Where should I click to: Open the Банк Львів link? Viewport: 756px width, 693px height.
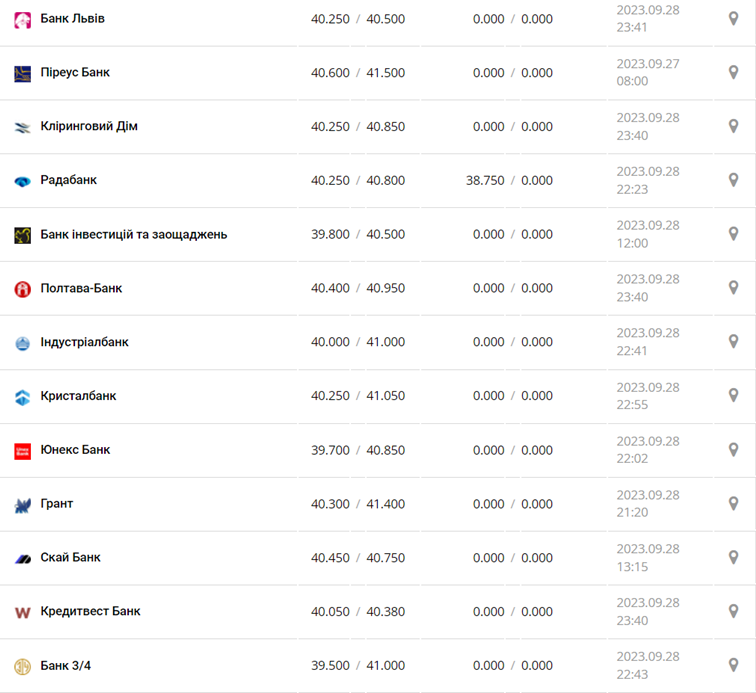point(72,19)
